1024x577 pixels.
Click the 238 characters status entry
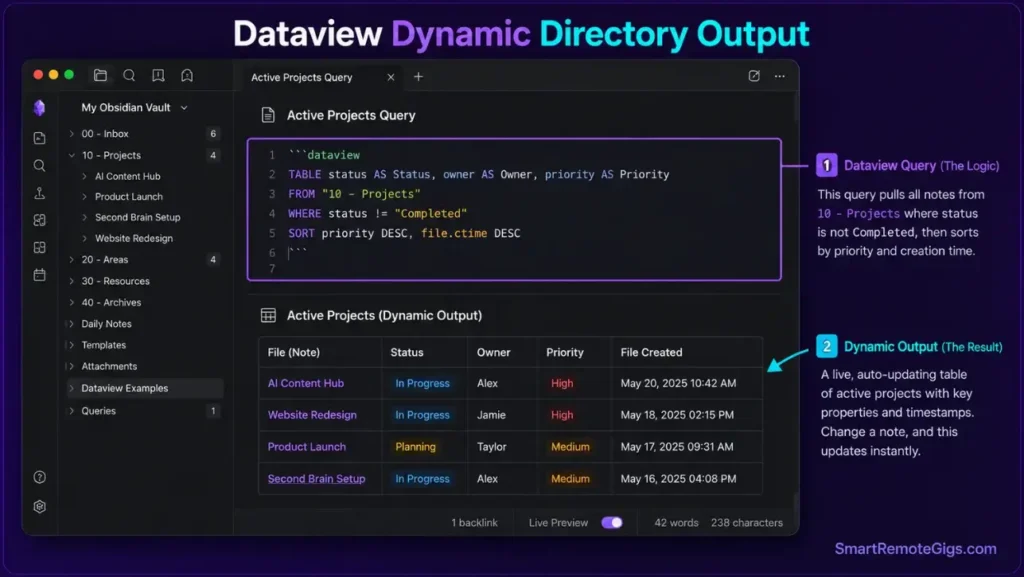(746, 523)
